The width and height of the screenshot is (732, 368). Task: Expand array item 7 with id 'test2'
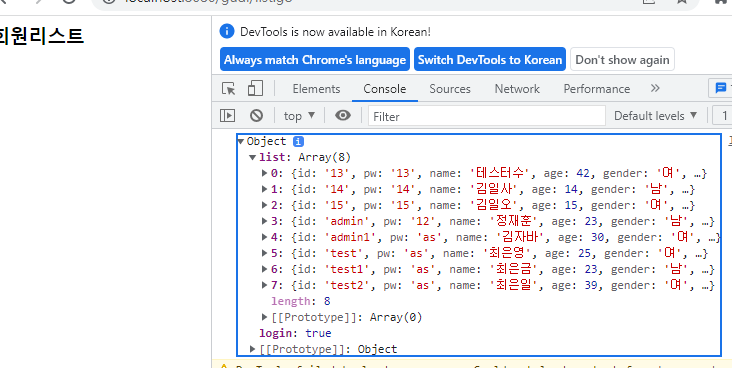[265, 285]
